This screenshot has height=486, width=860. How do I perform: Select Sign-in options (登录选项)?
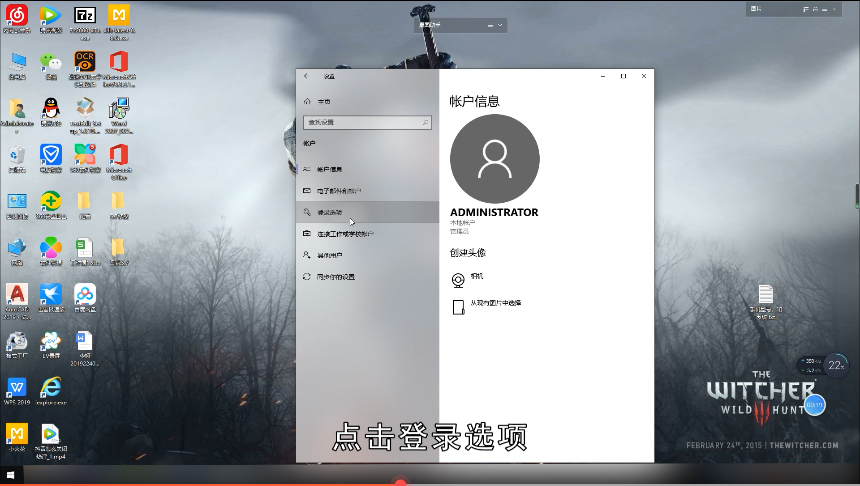pos(367,212)
